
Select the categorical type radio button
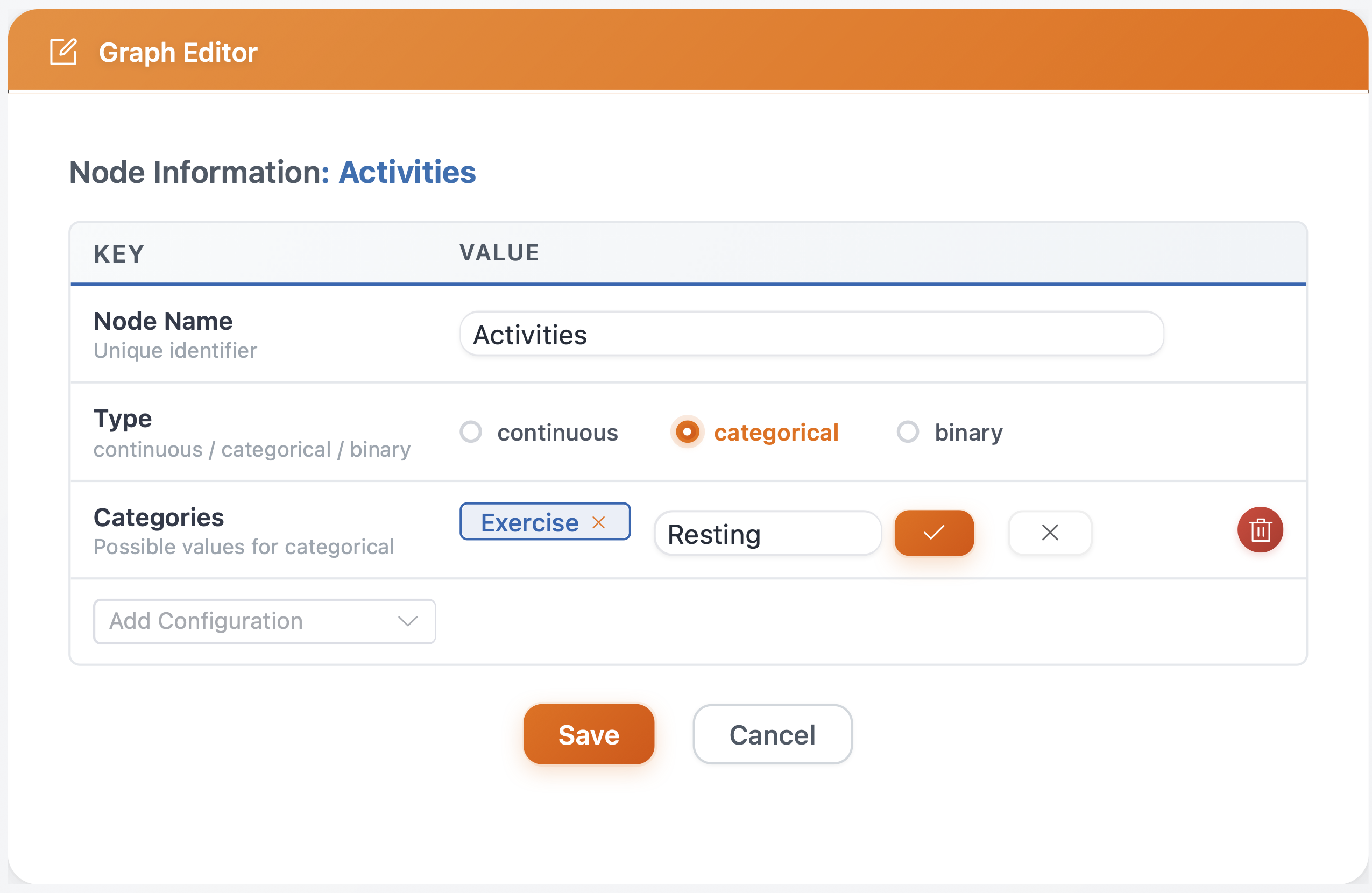click(x=687, y=432)
